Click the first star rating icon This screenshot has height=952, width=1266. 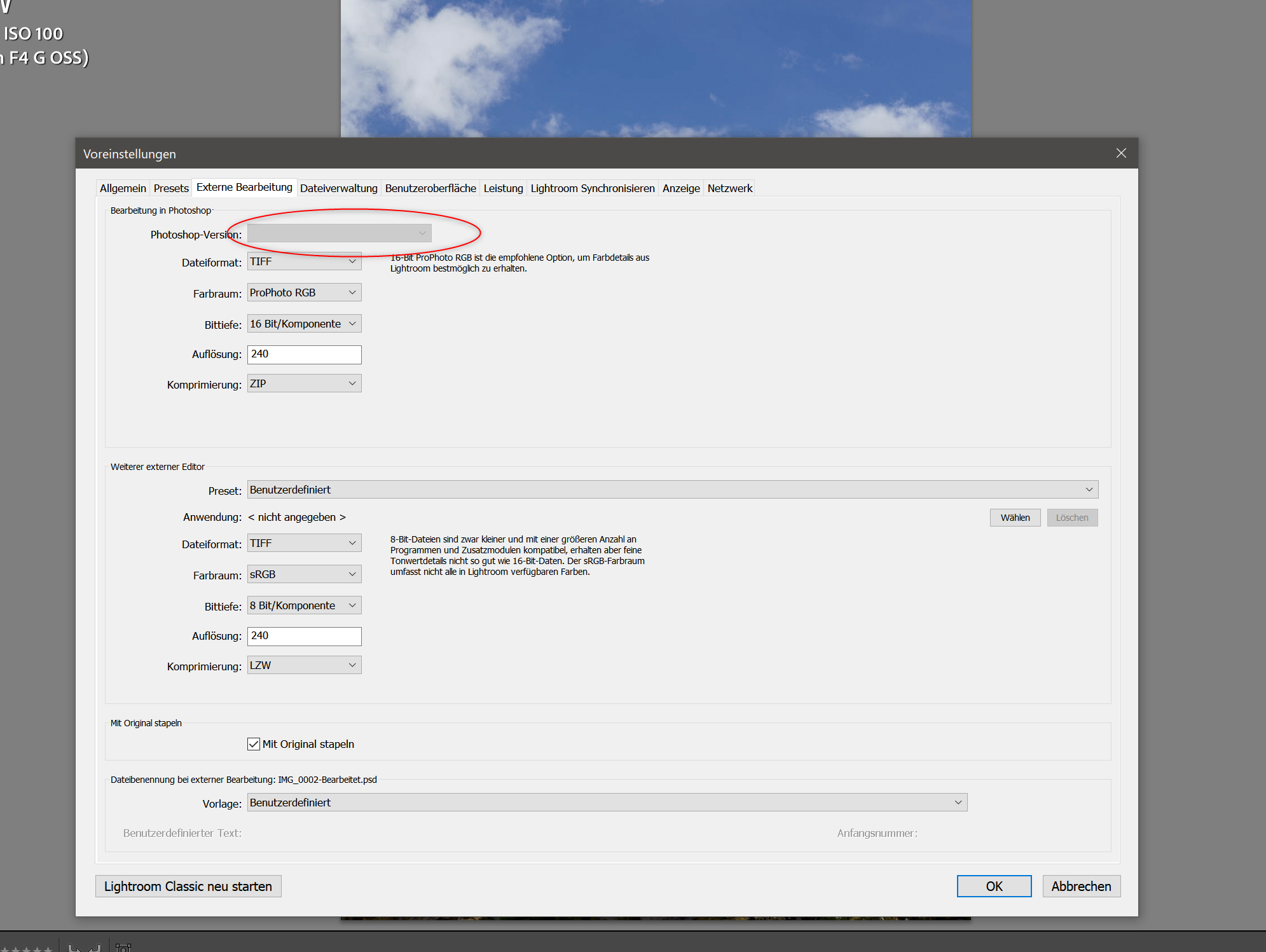[5, 949]
